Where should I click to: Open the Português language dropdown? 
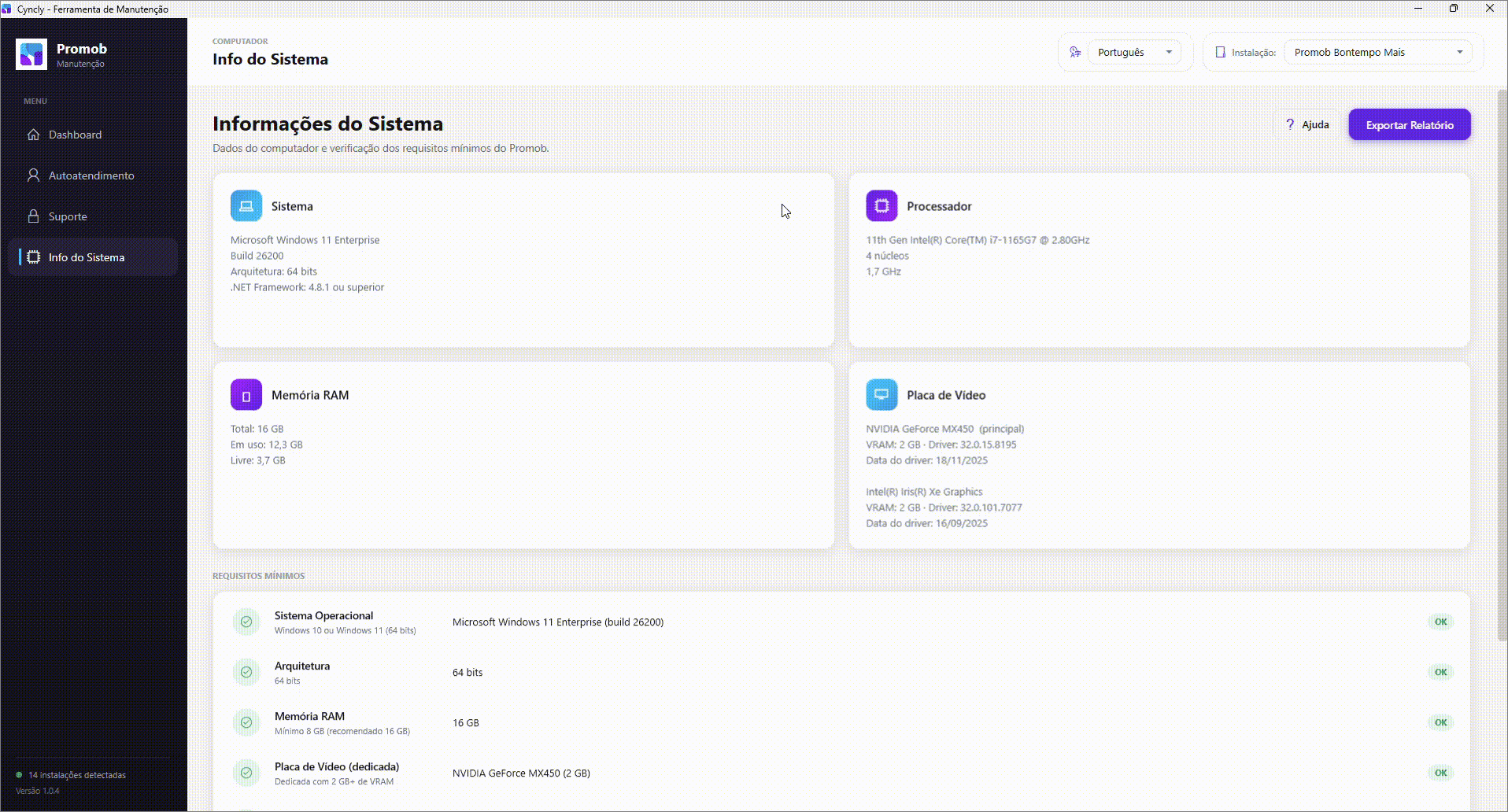coord(1134,53)
